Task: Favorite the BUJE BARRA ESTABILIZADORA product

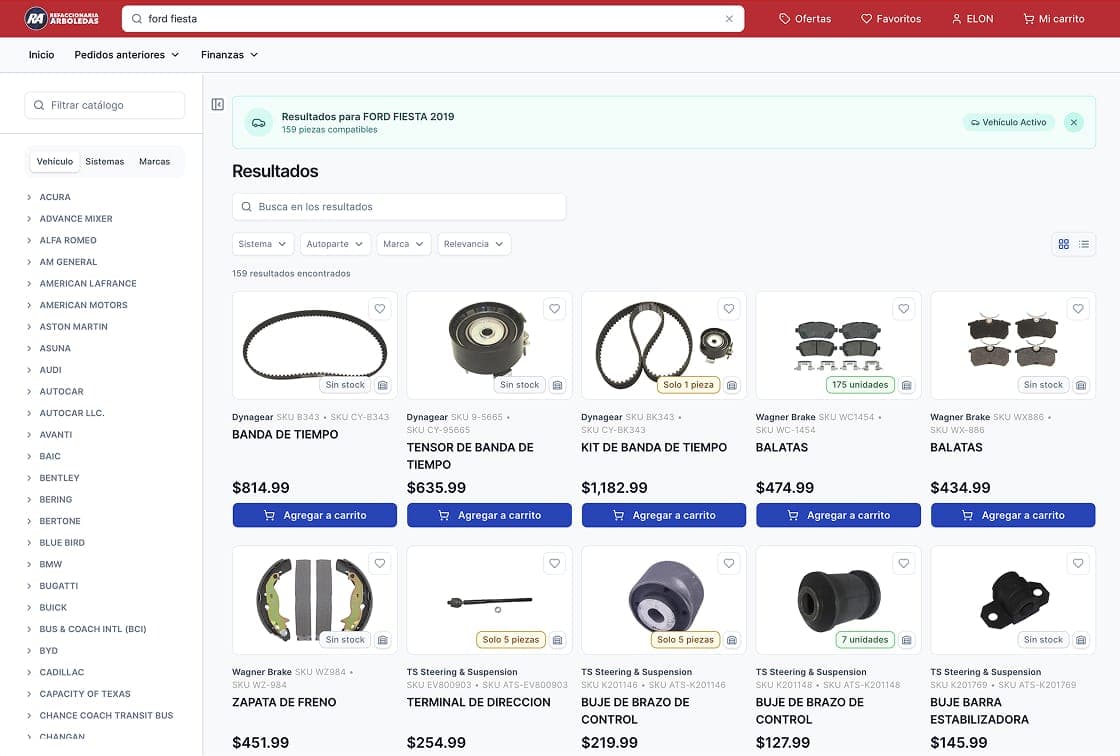Action: point(1078,563)
